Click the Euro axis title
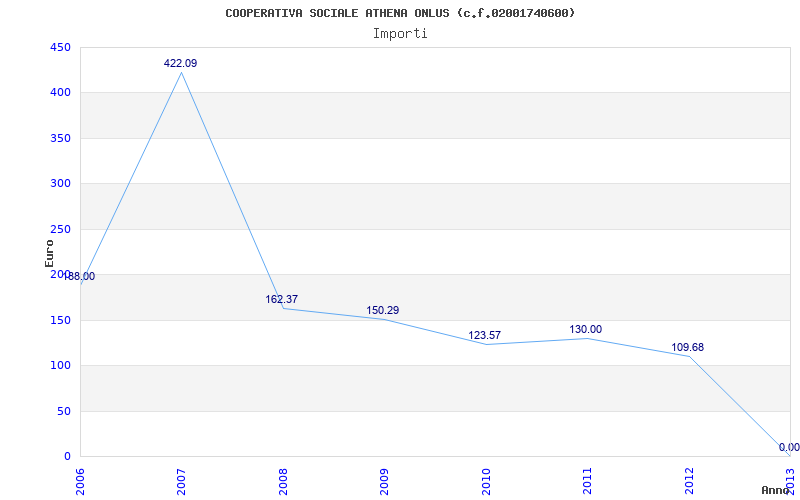This screenshot has width=800, height=500. [x=49, y=253]
